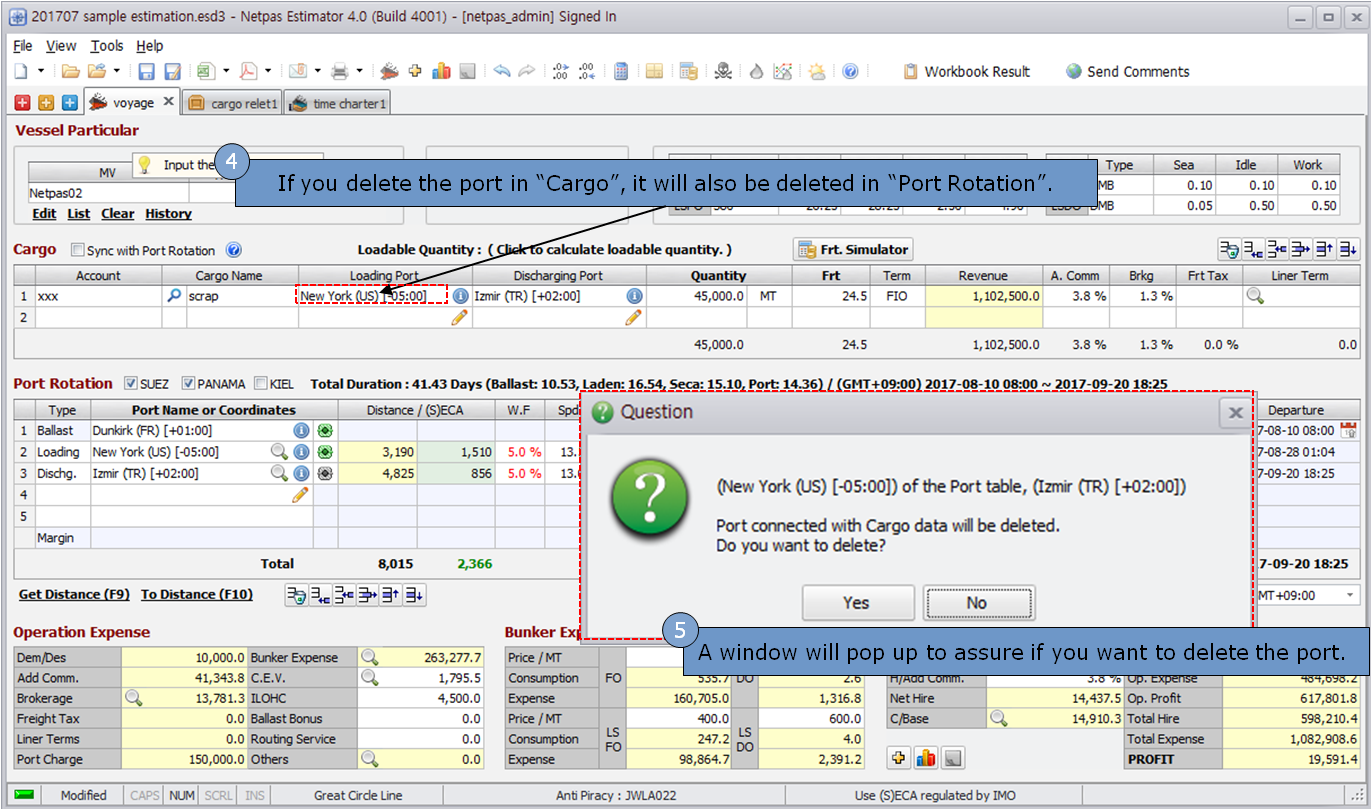Click the oil drop bunker icon
The height and width of the screenshot is (810, 1372).
coord(757,71)
